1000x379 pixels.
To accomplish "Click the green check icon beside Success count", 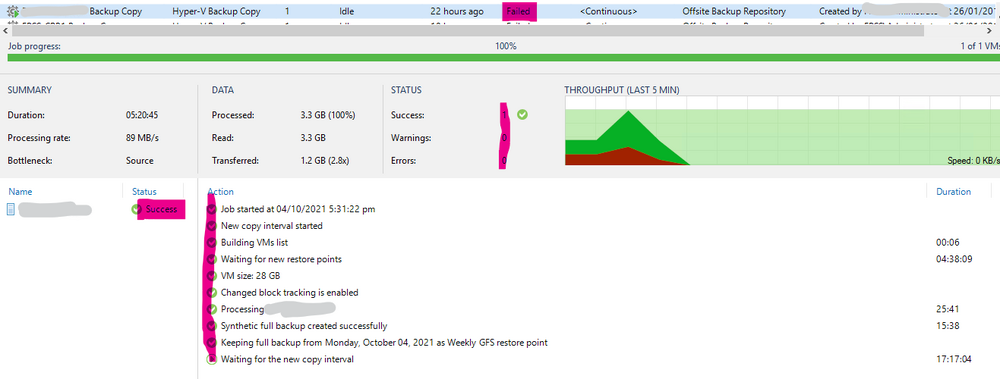I will click(523, 115).
